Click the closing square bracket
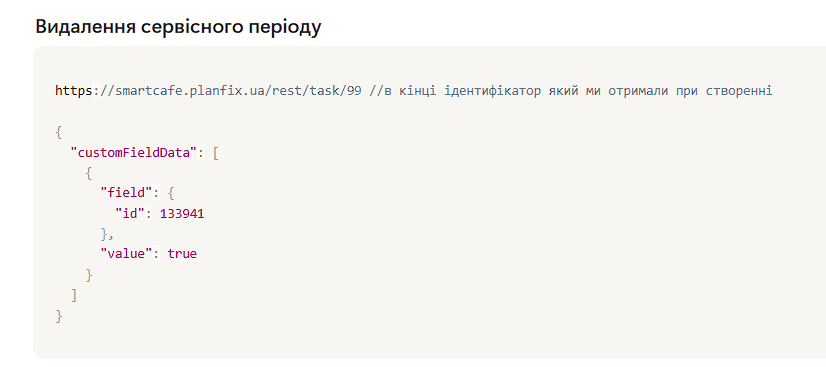The height and width of the screenshot is (367, 826). (74, 295)
